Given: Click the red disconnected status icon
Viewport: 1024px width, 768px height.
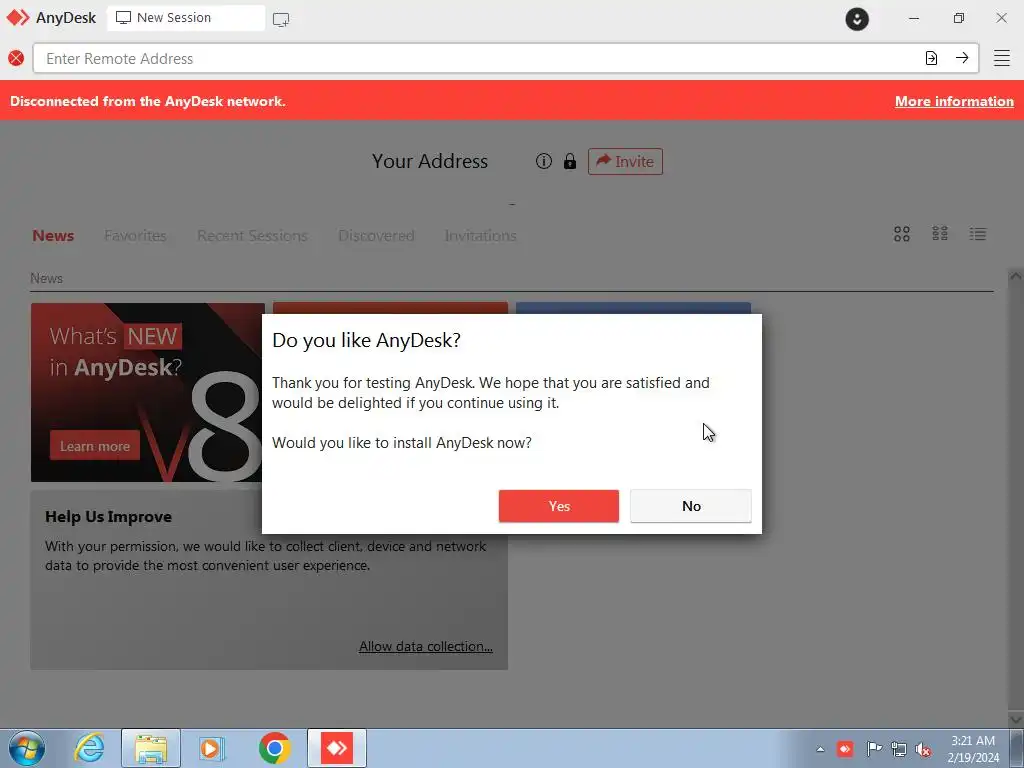Looking at the screenshot, I should tap(16, 58).
